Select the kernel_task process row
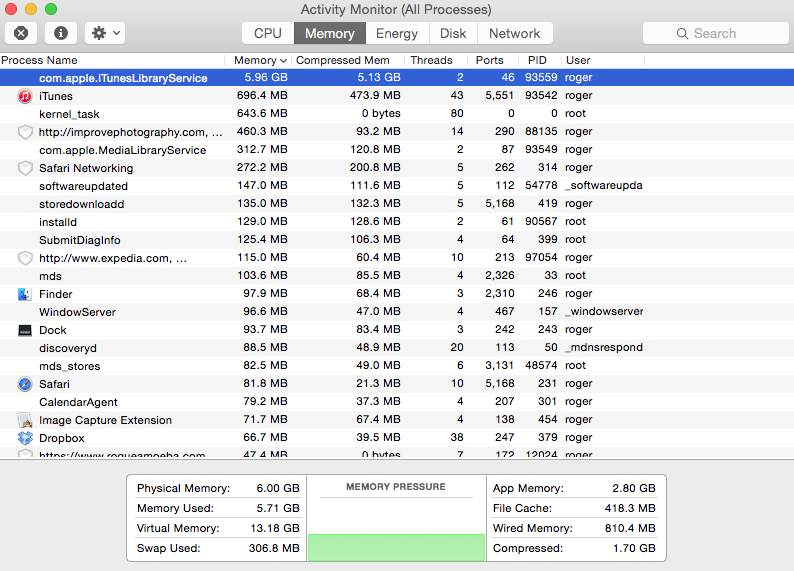 click(397, 114)
